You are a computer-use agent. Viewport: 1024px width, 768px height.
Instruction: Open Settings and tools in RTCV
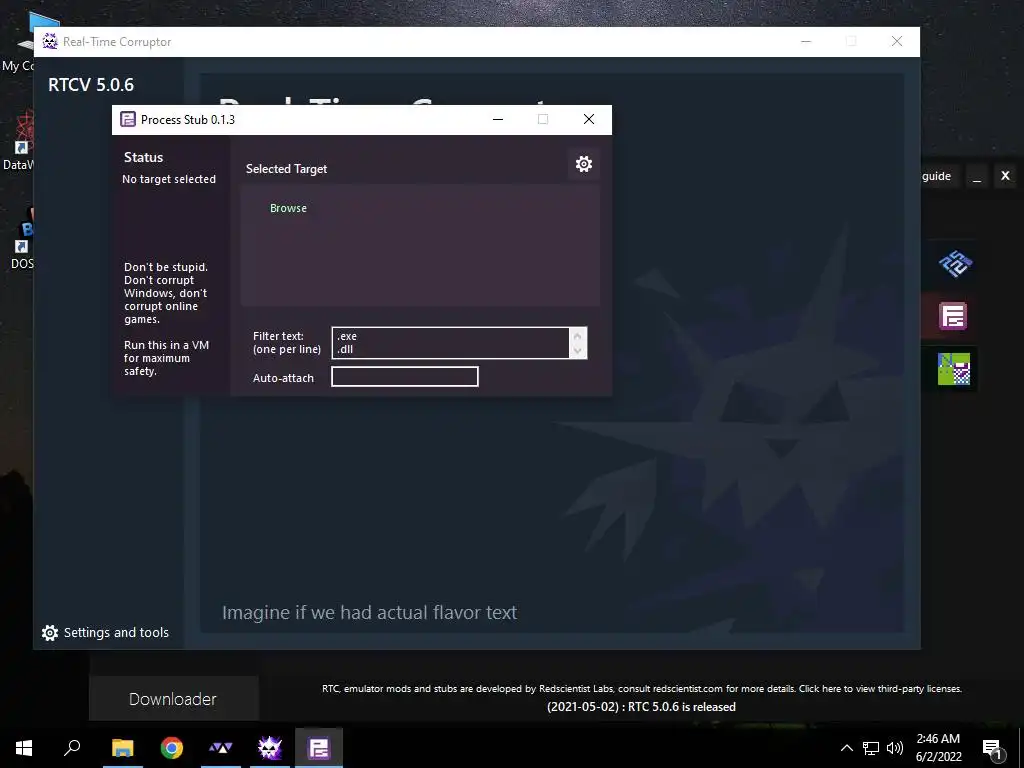[106, 632]
